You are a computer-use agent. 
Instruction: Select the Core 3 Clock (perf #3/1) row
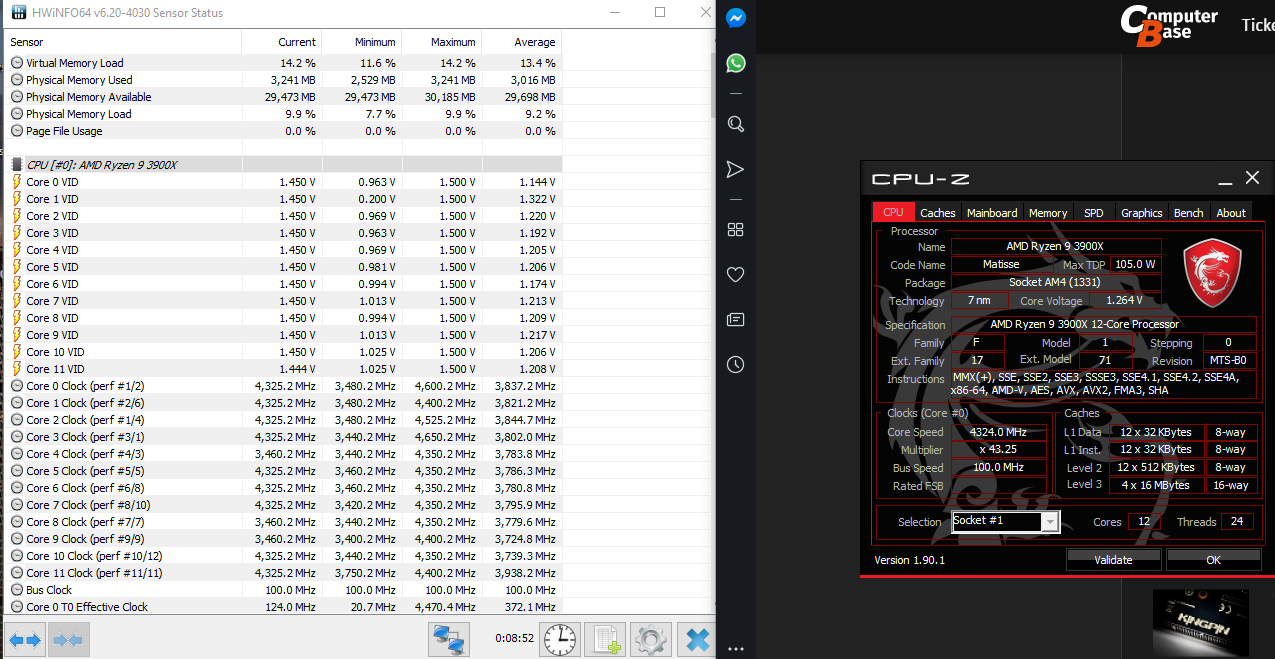pos(282,437)
